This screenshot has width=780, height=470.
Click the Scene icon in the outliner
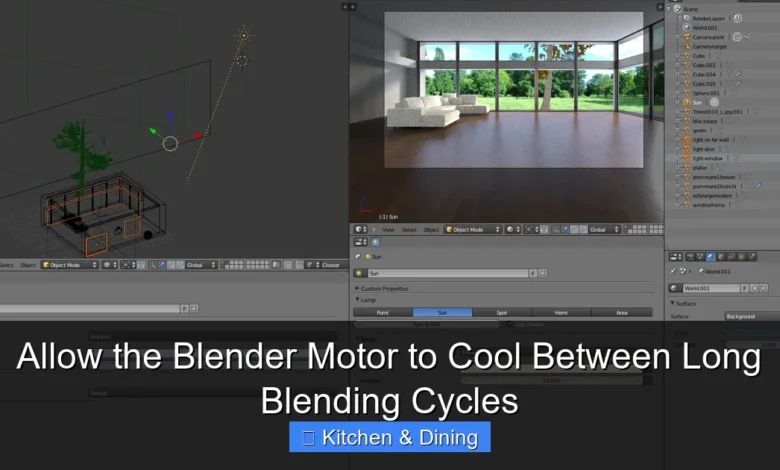(x=677, y=8)
